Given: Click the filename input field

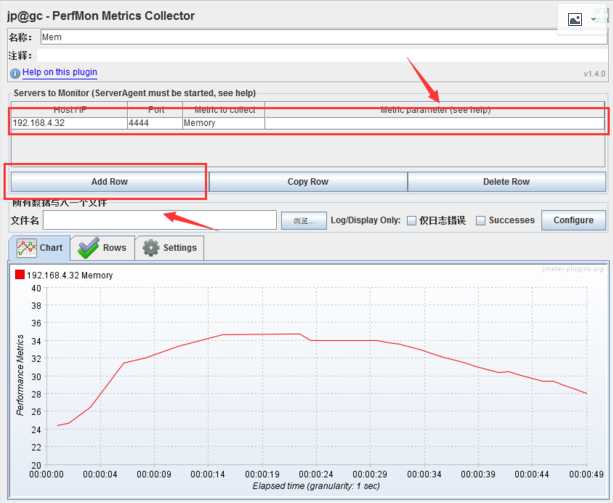Looking at the screenshot, I should 160,220.
